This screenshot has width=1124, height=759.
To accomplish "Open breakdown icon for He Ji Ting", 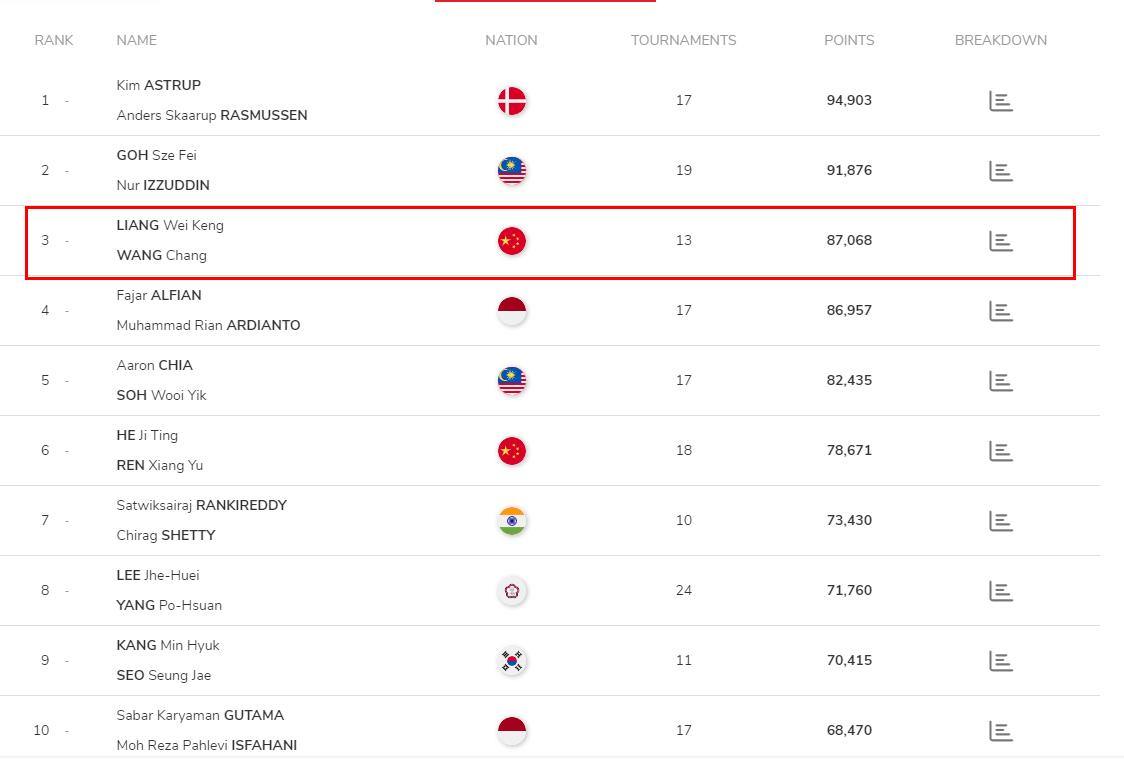I will click(x=1000, y=452).
